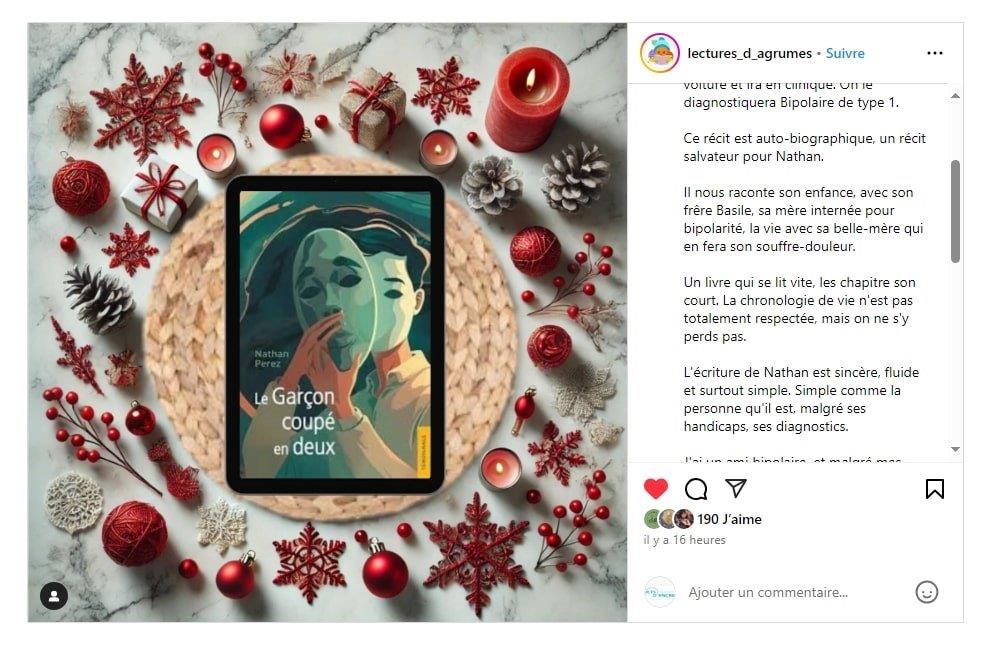
Task: Open the three-dot more options menu
Action: (935, 53)
